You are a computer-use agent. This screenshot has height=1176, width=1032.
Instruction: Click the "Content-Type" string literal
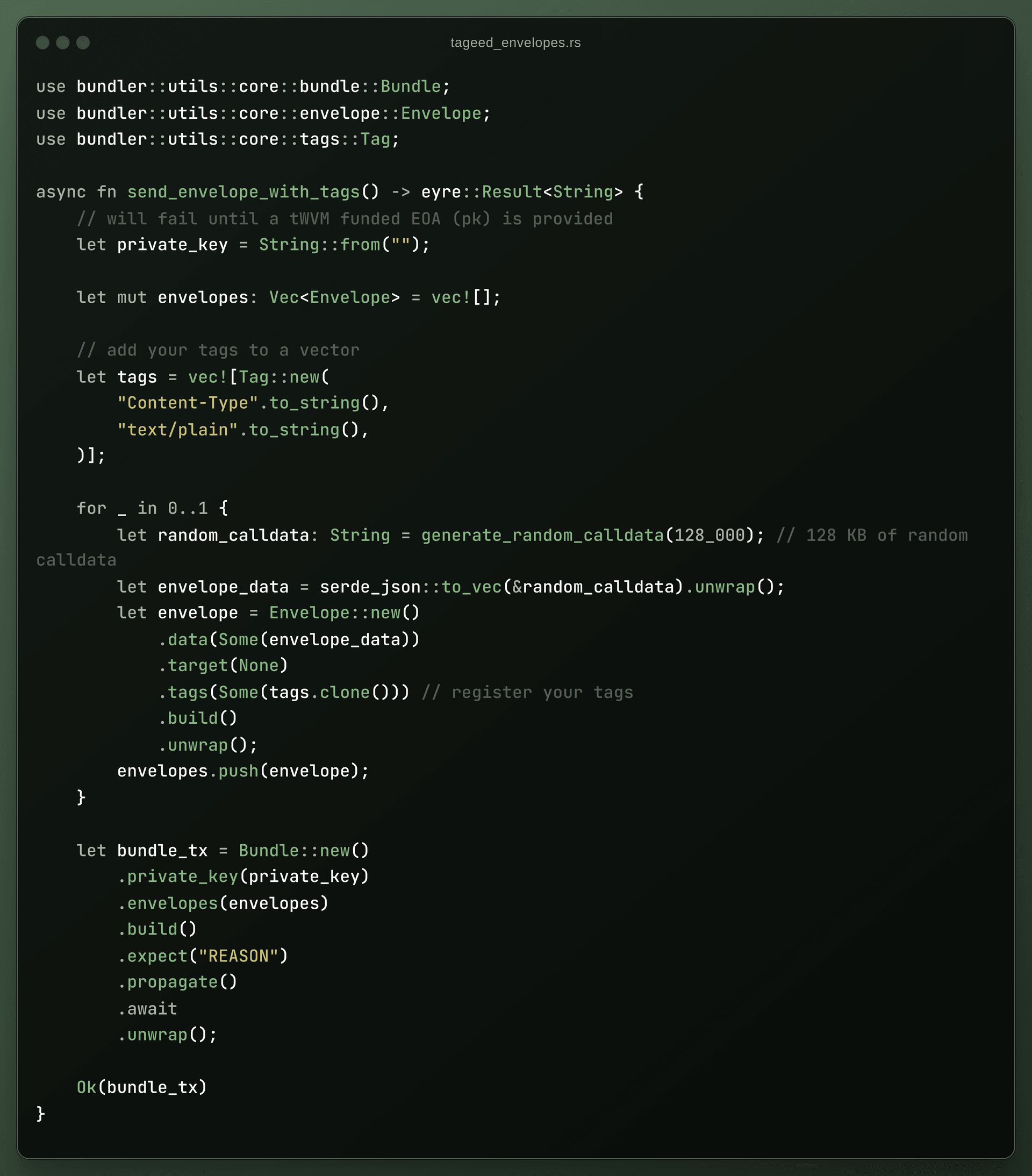coord(188,403)
